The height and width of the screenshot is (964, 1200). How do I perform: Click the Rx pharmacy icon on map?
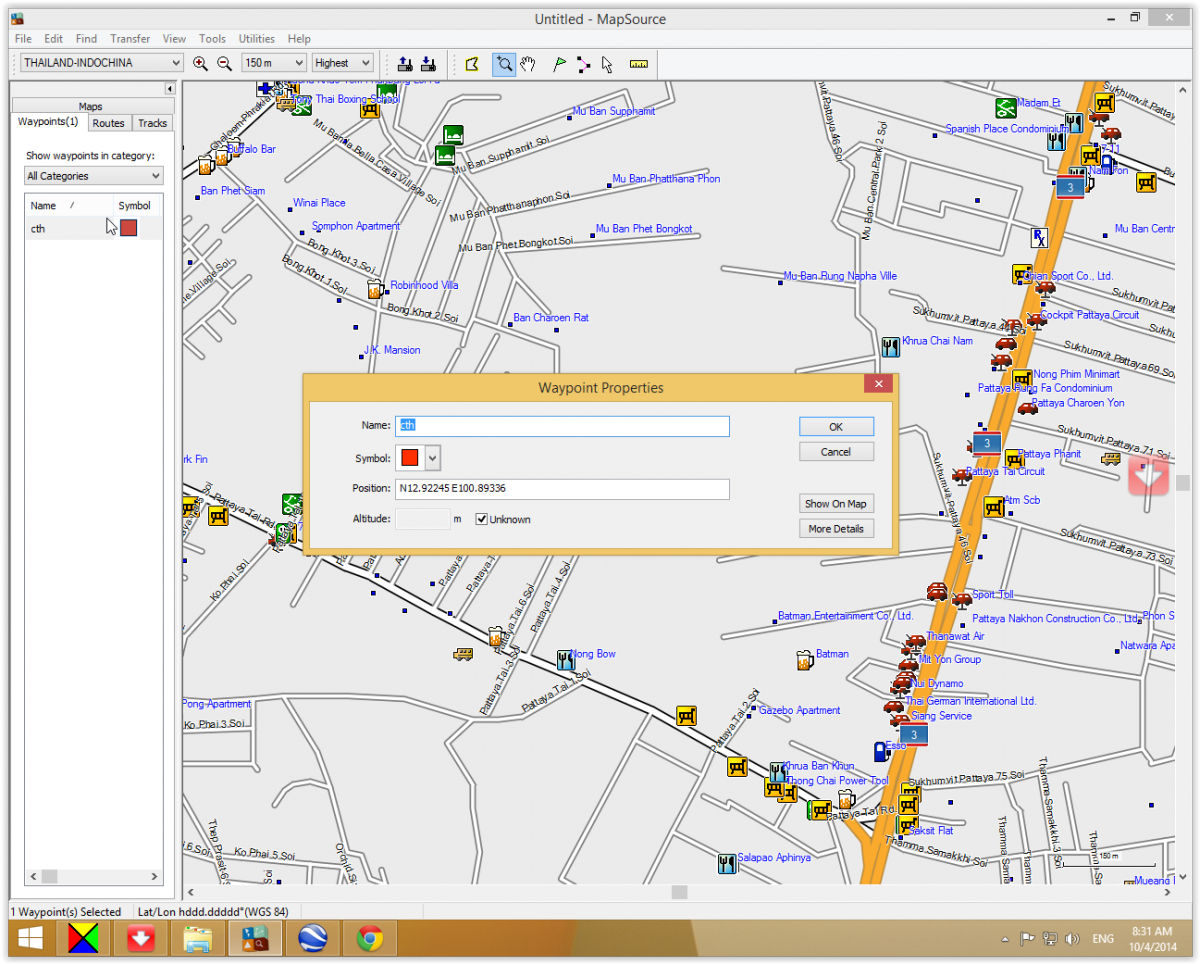pyautogui.click(x=1040, y=237)
